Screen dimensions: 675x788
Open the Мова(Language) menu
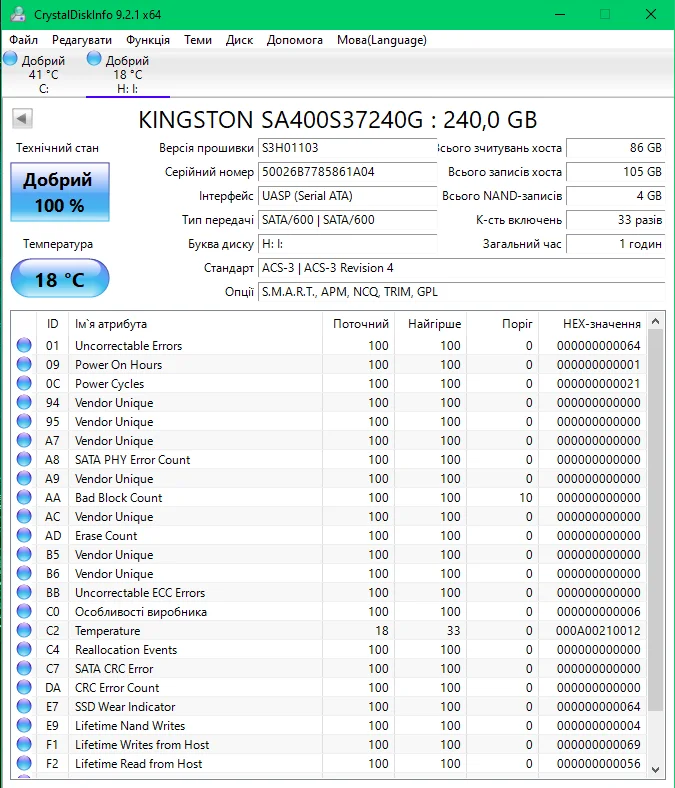[x=381, y=40]
